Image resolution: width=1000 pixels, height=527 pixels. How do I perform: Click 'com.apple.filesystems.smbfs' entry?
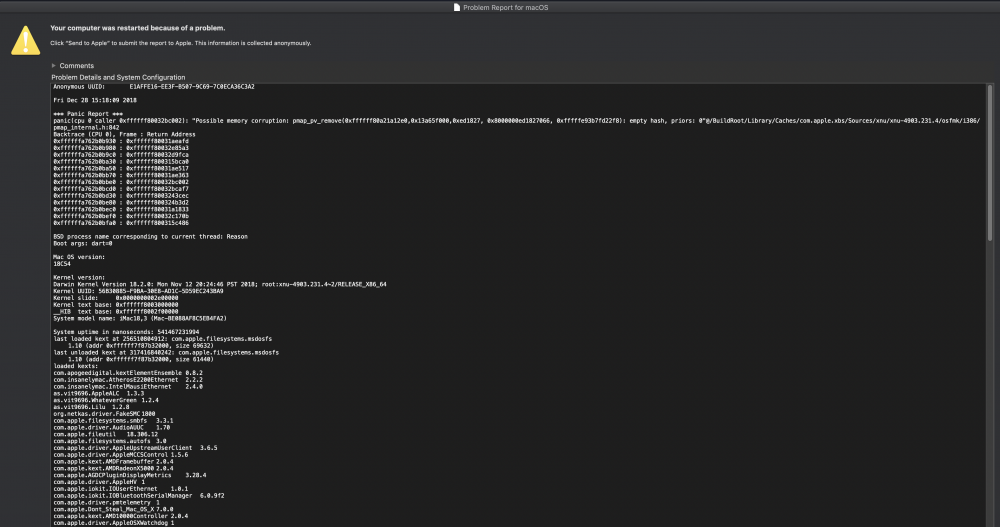point(113,421)
